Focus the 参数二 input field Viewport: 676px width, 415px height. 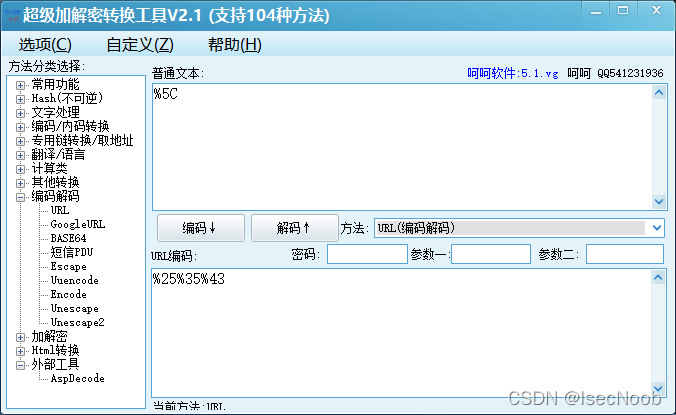[x=625, y=254]
